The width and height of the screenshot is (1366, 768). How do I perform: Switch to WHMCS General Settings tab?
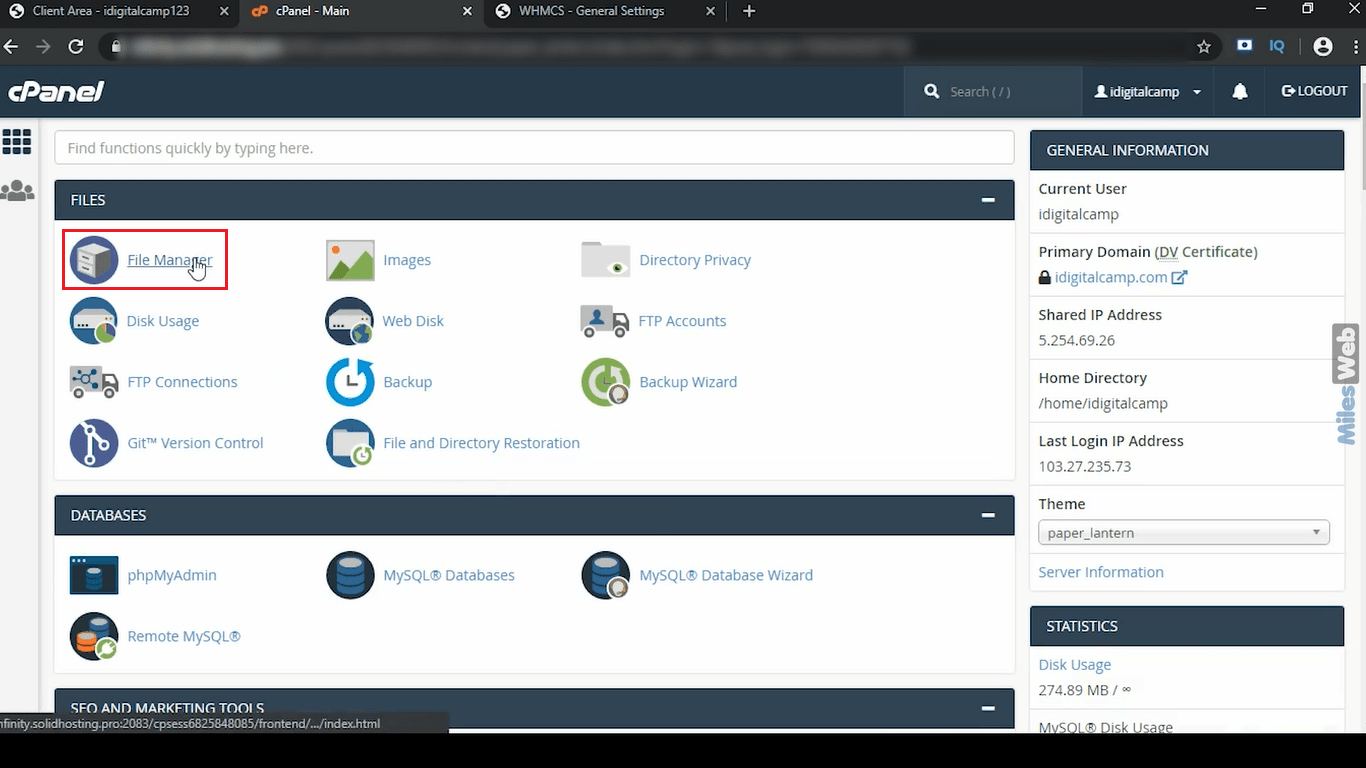(x=606, y=11)
